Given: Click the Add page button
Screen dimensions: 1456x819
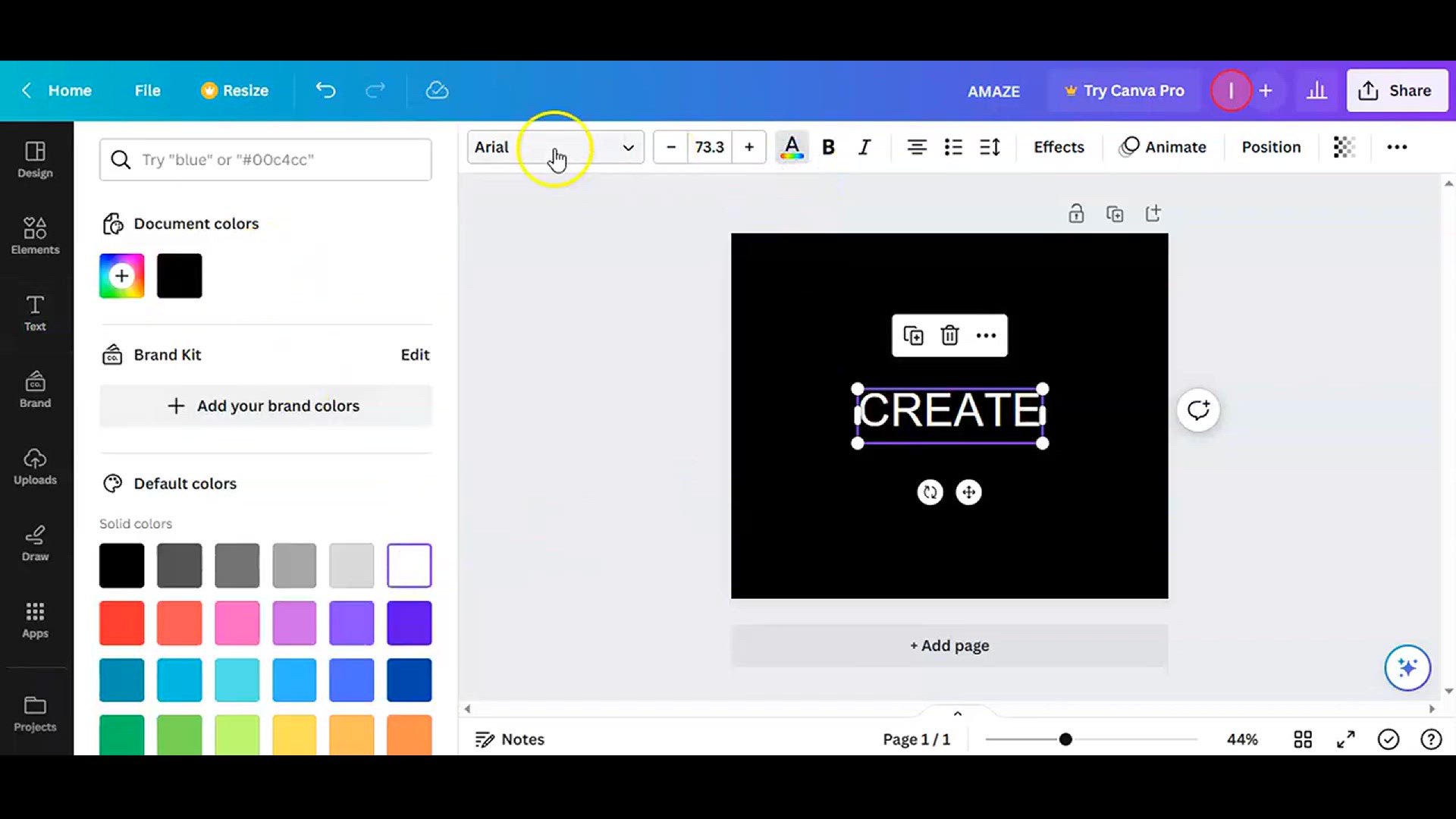Looking at the screenshot, I should [949, 645].
